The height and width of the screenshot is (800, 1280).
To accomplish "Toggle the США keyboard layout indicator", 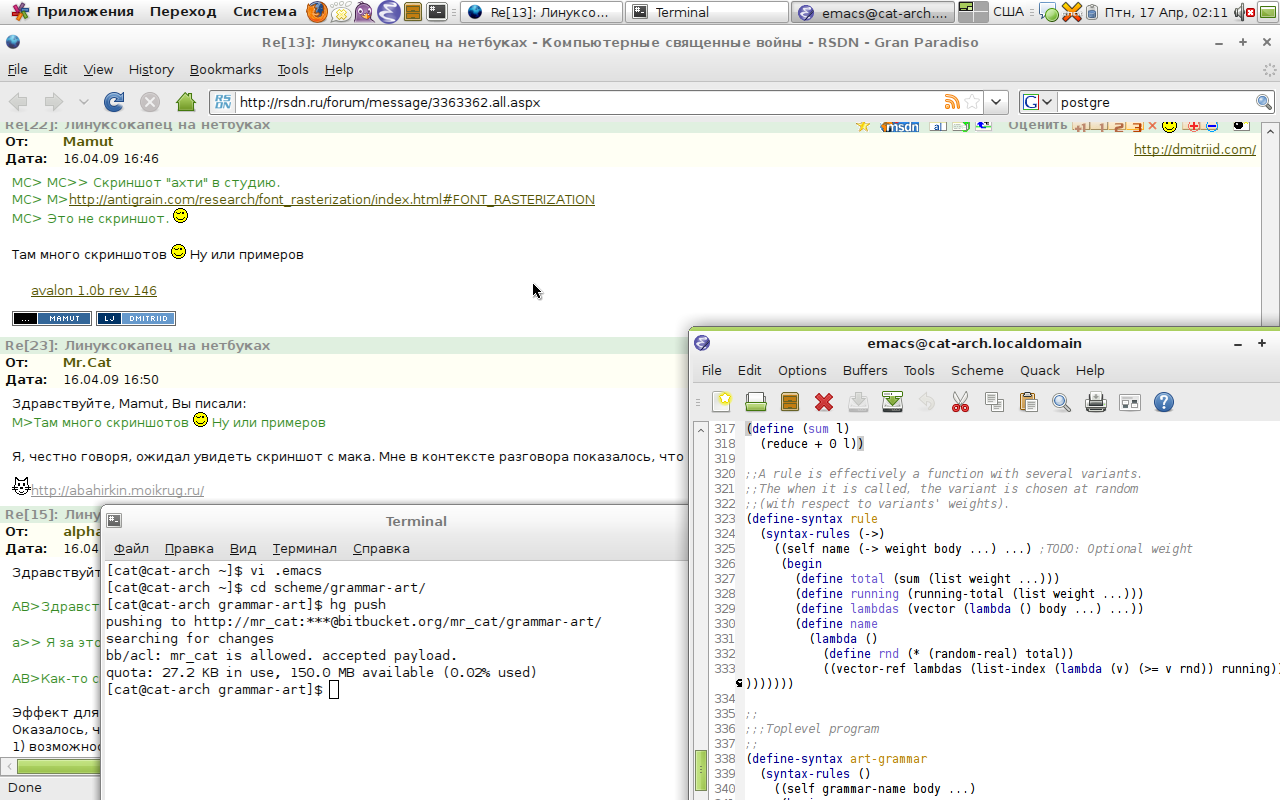I will [x=1008, y=12].
